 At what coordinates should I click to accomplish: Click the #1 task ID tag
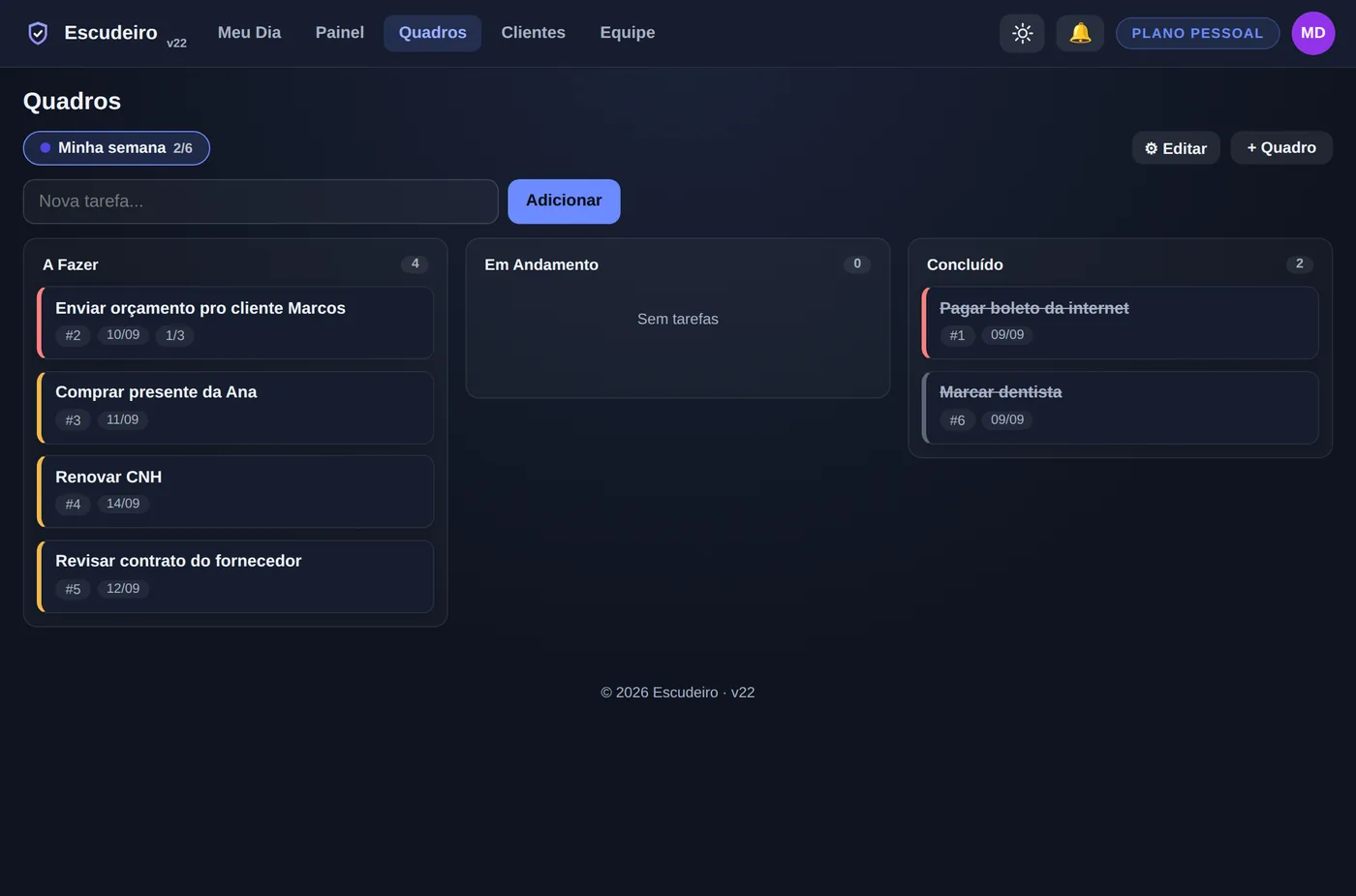pos(957,335)
